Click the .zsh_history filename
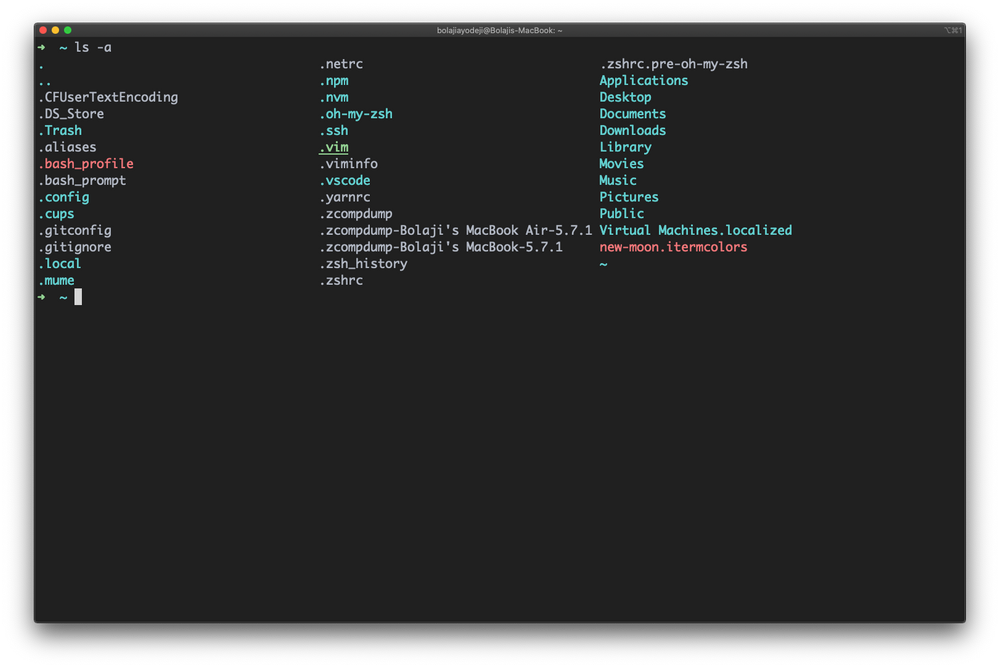1000x668 pixels. (x=361, y=263)
